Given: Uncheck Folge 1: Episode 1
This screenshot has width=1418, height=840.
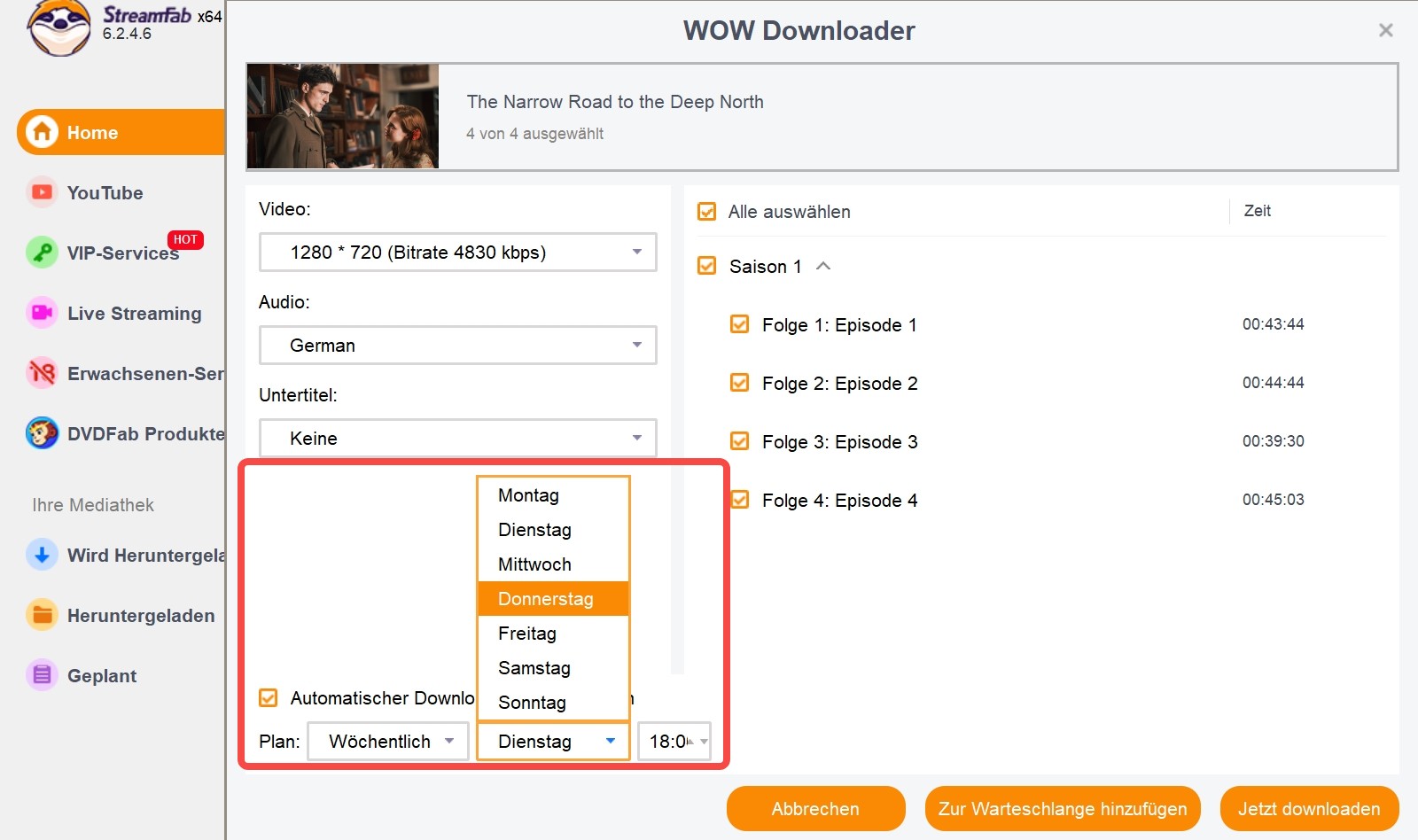Looking at the screenshot, I should (x=739, y=324).
